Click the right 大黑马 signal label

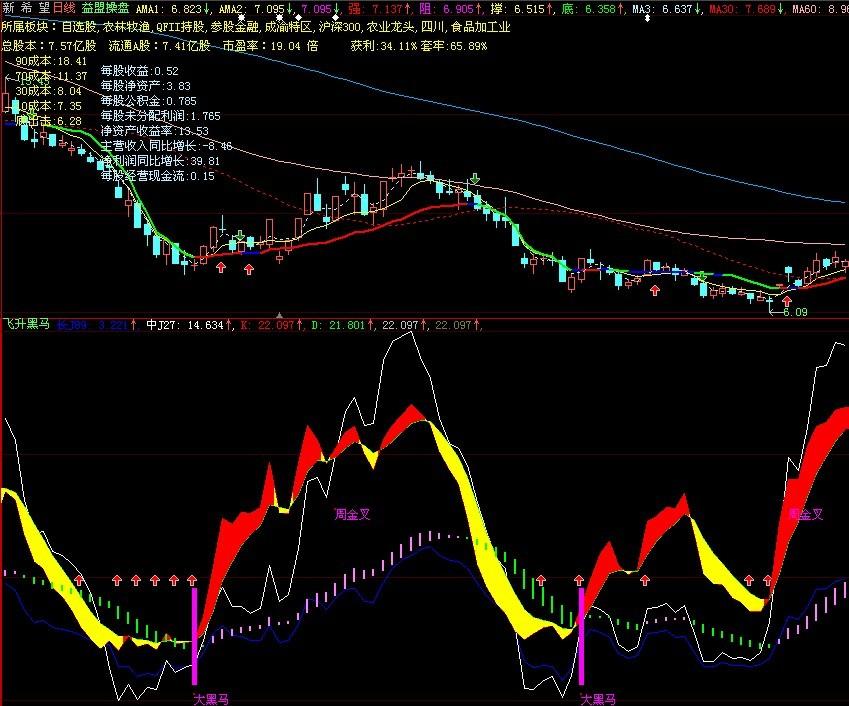[x=597, y=697]
